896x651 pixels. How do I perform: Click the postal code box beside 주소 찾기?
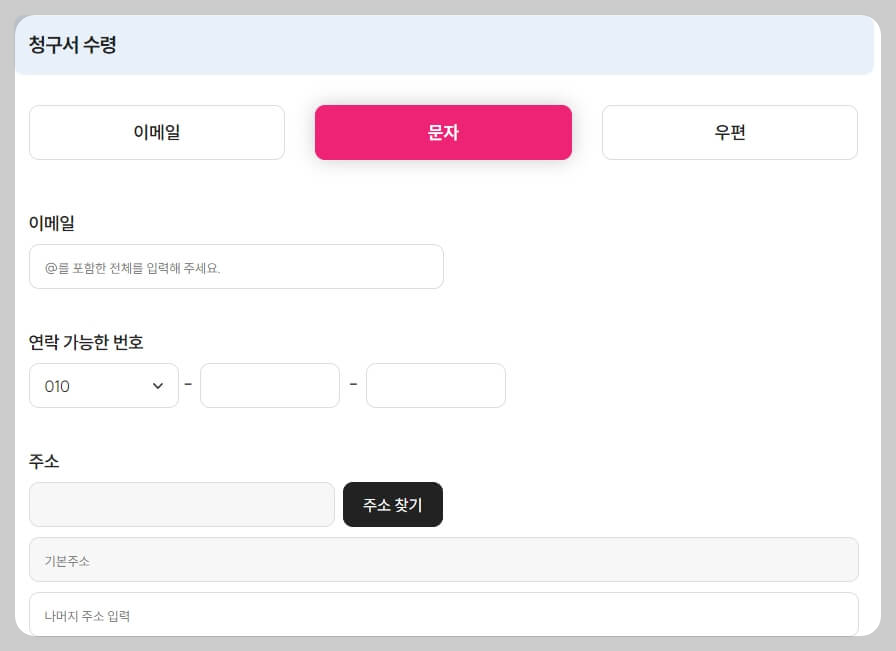point(182,504)
